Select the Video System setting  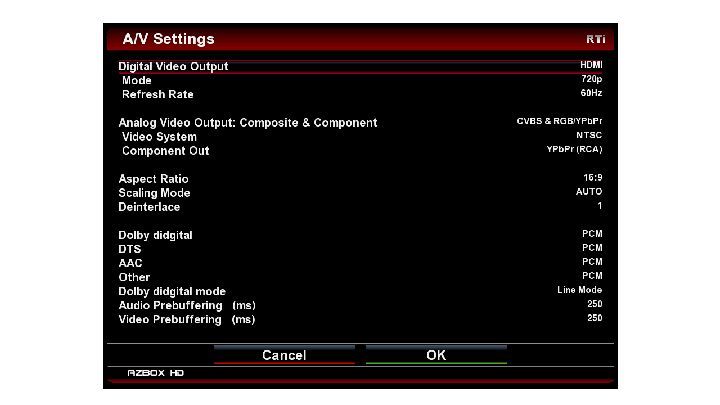159,137
